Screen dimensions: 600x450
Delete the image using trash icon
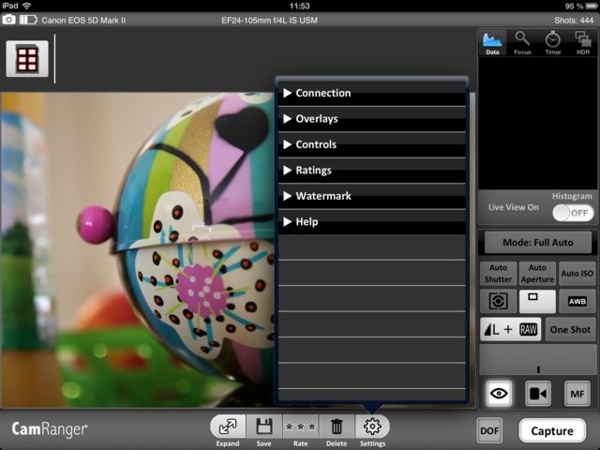click(337, 427)
